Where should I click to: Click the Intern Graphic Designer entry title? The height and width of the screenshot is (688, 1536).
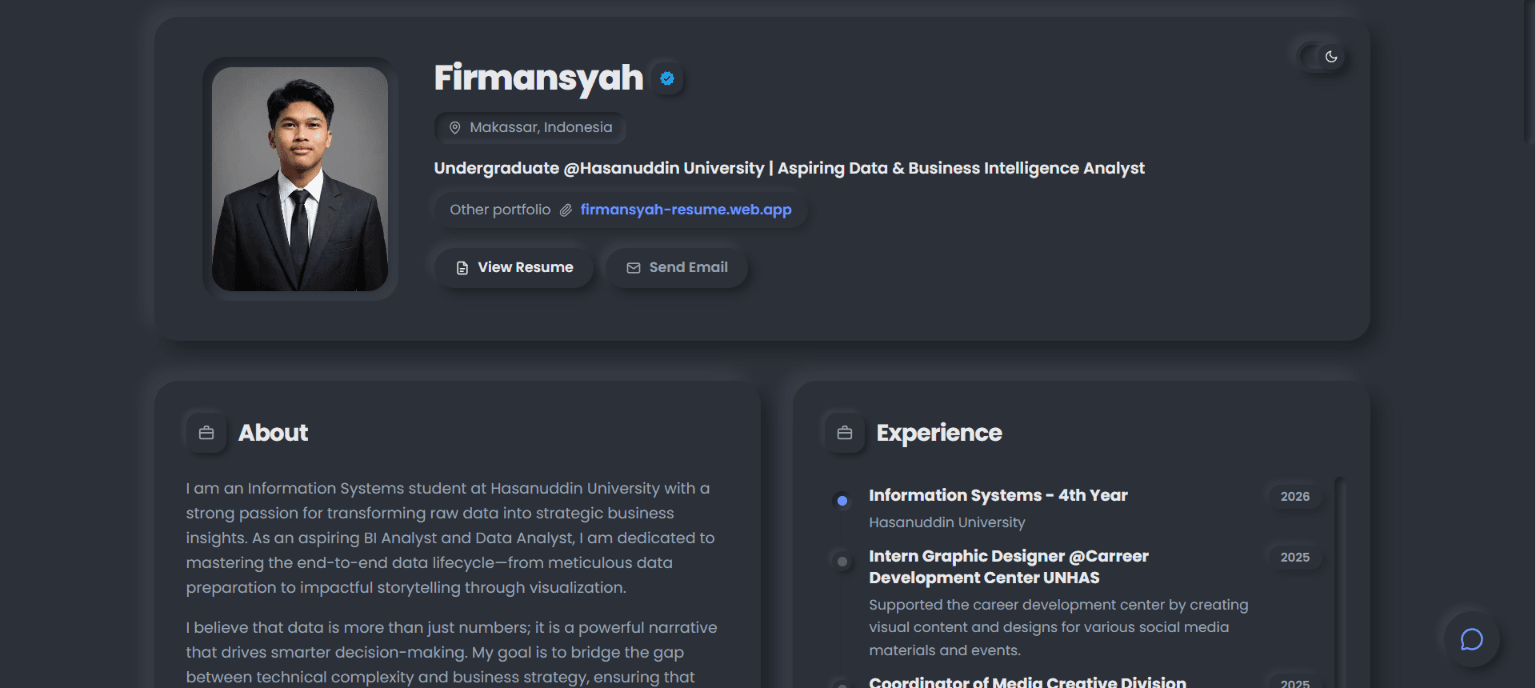(1009, 567)
